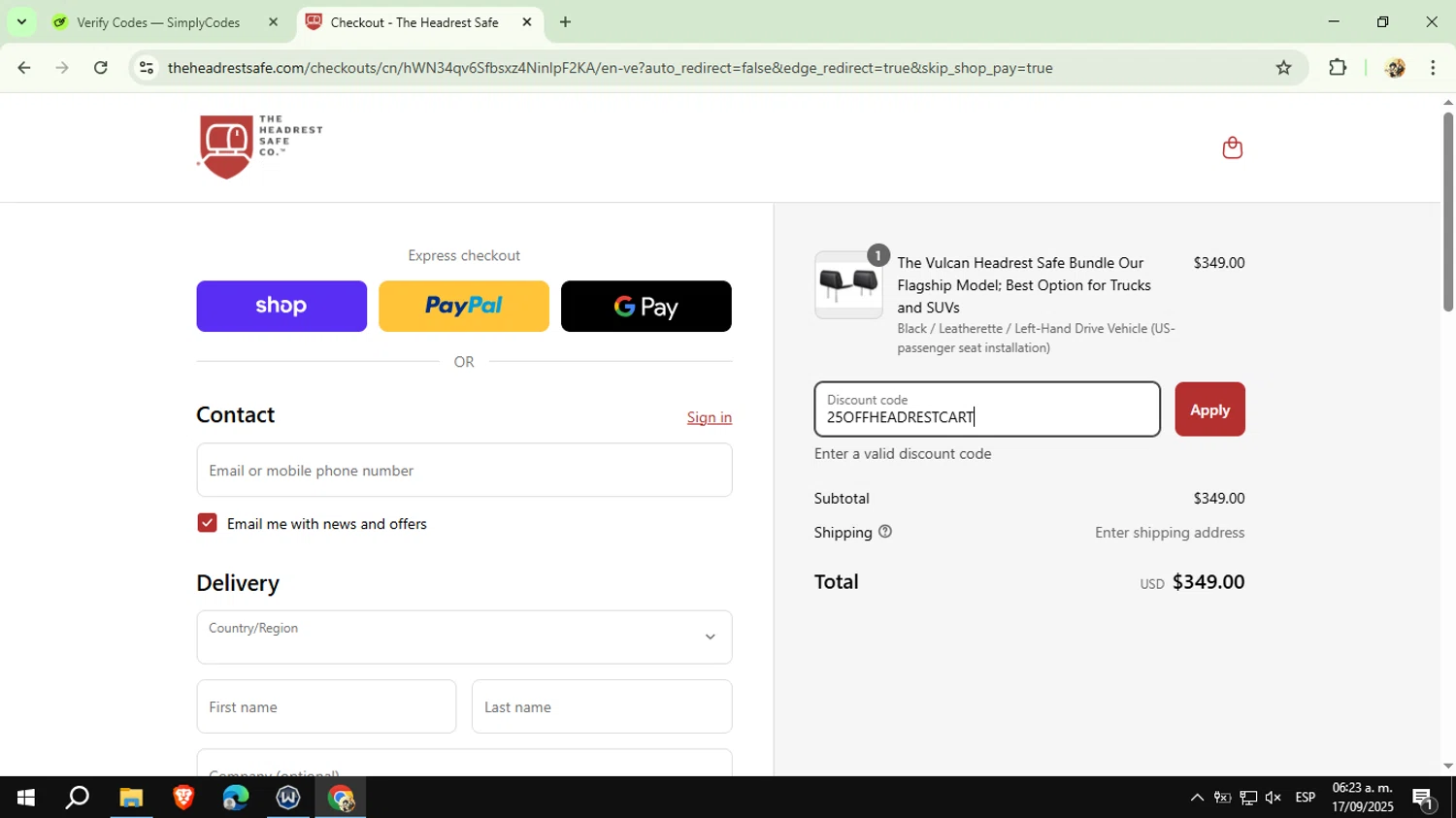Click the Total amount $349.00
The image size is (1456, 818).
click(1208, 581)
